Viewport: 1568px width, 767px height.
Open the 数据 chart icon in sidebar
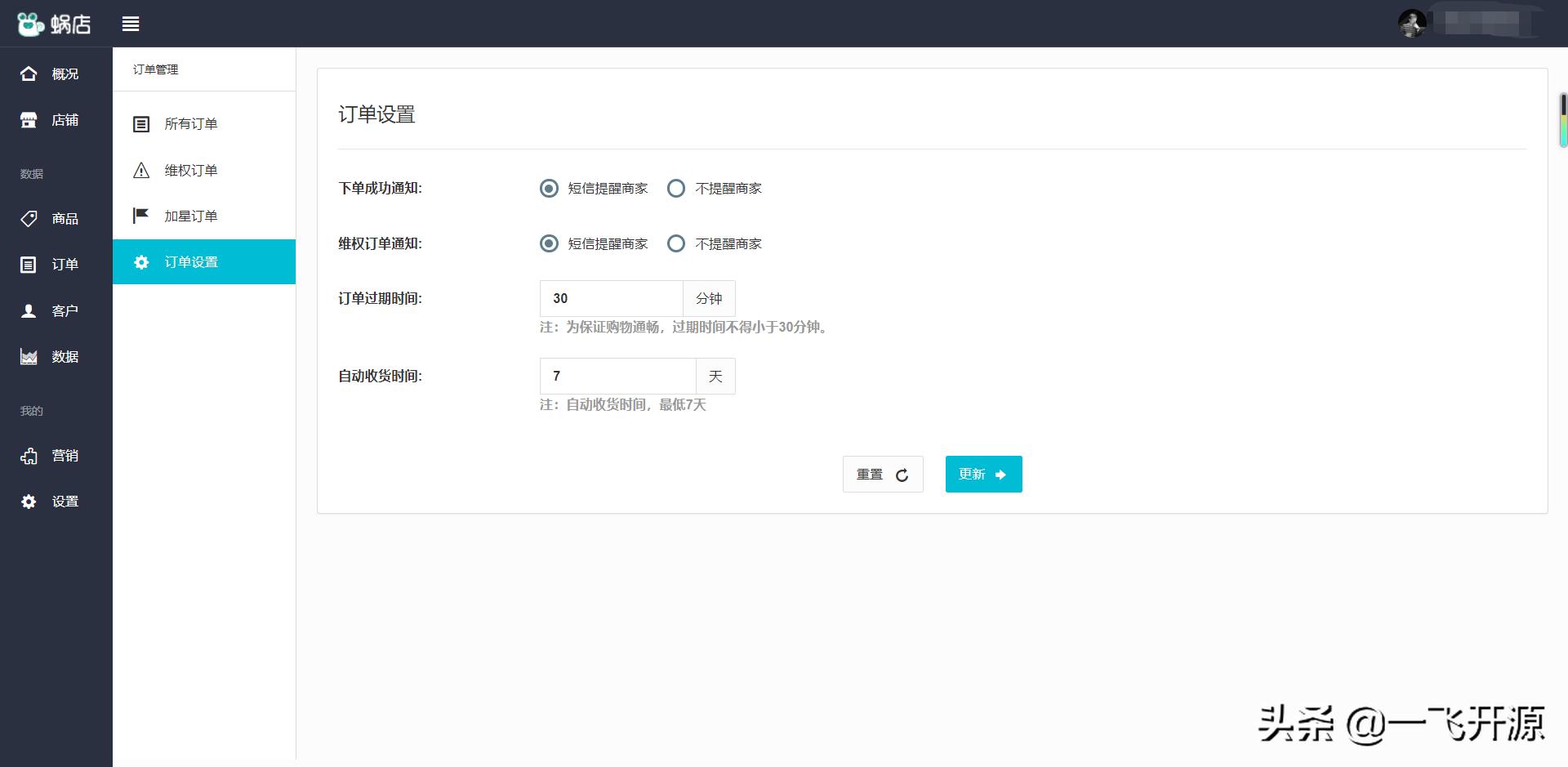[x=29, y=357]
